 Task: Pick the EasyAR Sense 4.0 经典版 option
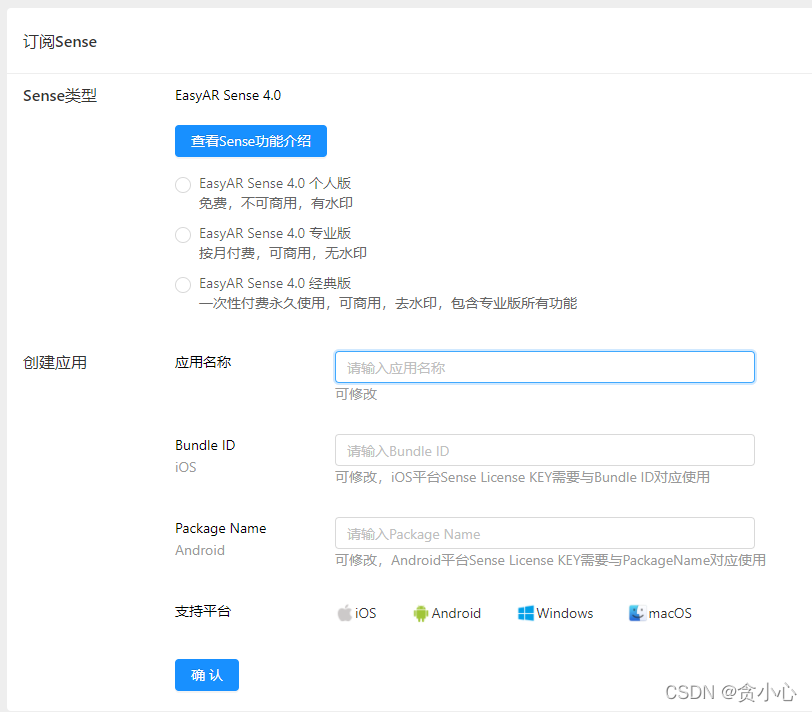point(183,284)
